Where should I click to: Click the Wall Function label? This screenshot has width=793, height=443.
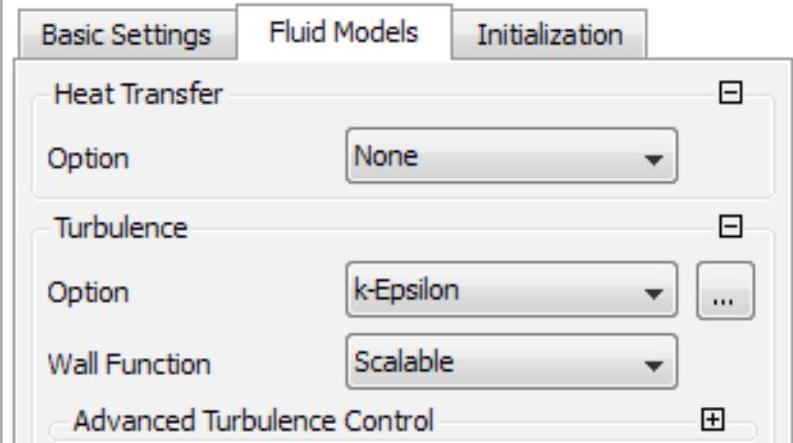coord(129,364)
